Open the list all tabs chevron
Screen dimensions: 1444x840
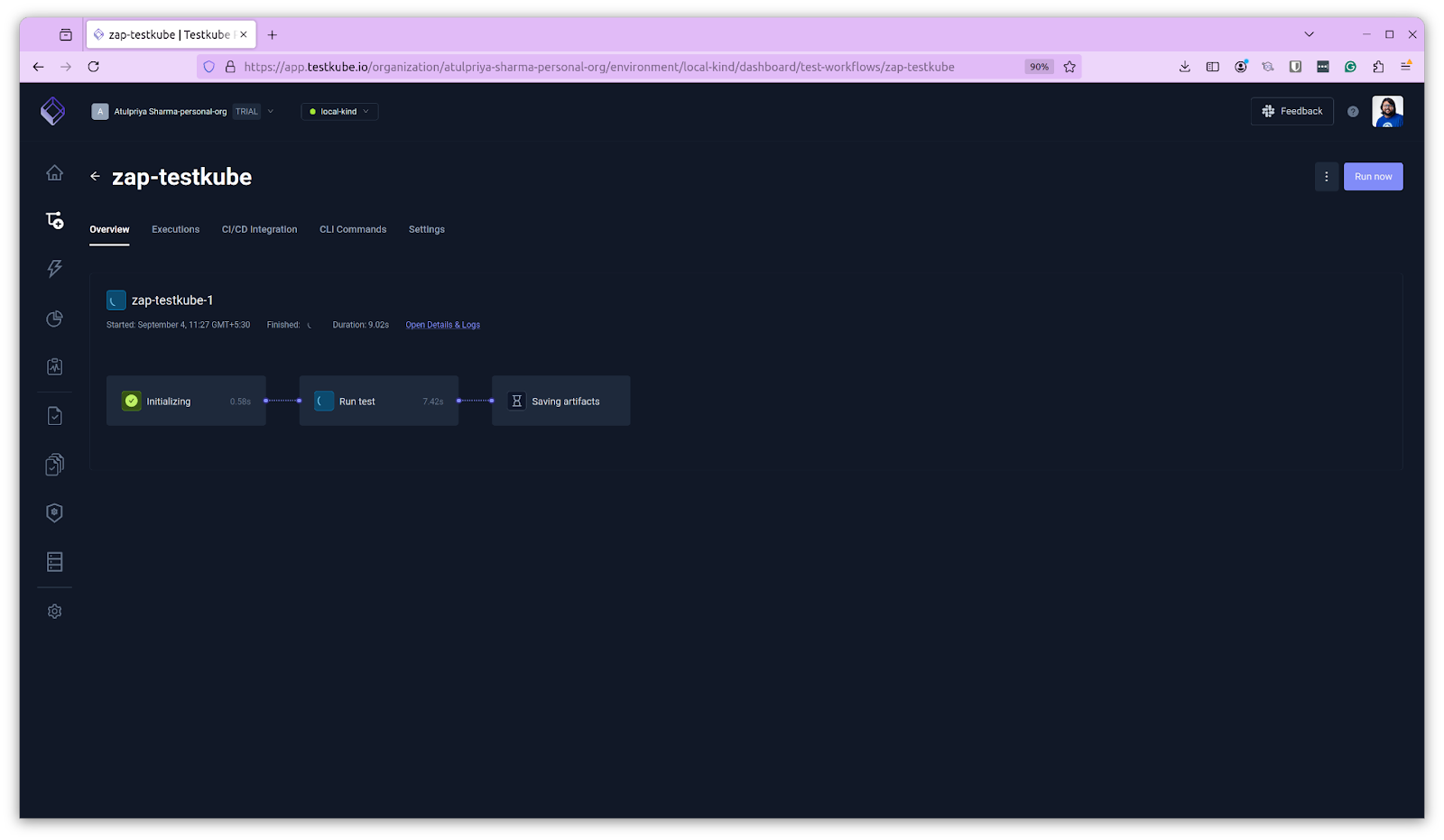(1309, 34)
